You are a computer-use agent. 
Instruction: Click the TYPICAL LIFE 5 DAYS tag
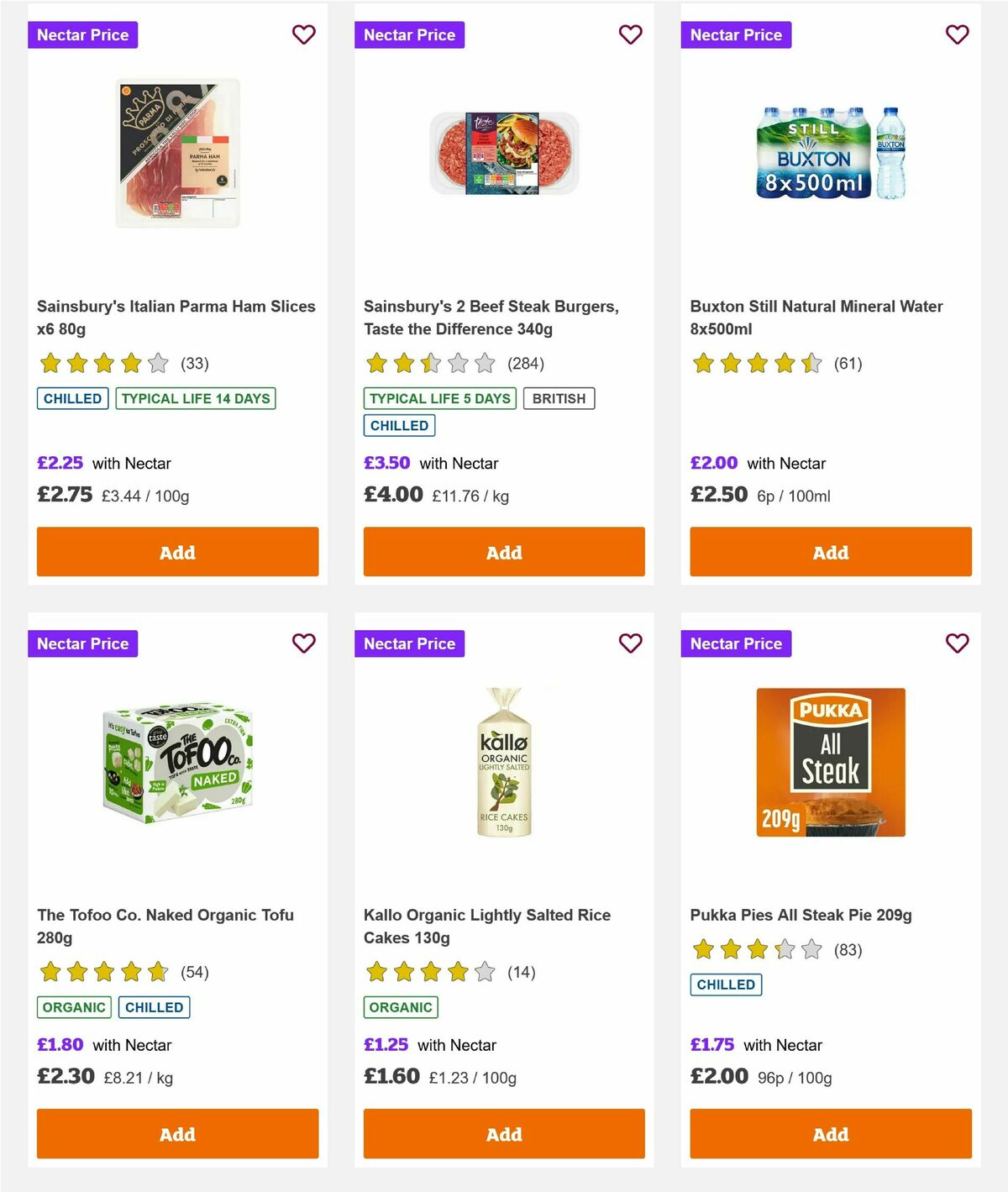pyautogui.click(x=438, y=398)
